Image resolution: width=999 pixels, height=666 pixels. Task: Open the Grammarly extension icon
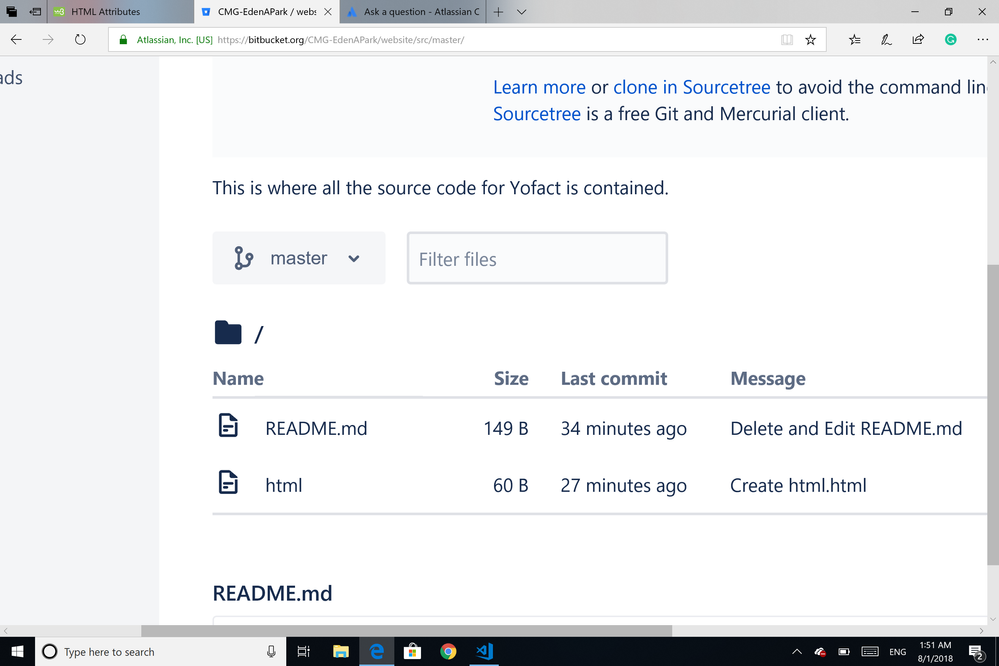pos(949,40)
